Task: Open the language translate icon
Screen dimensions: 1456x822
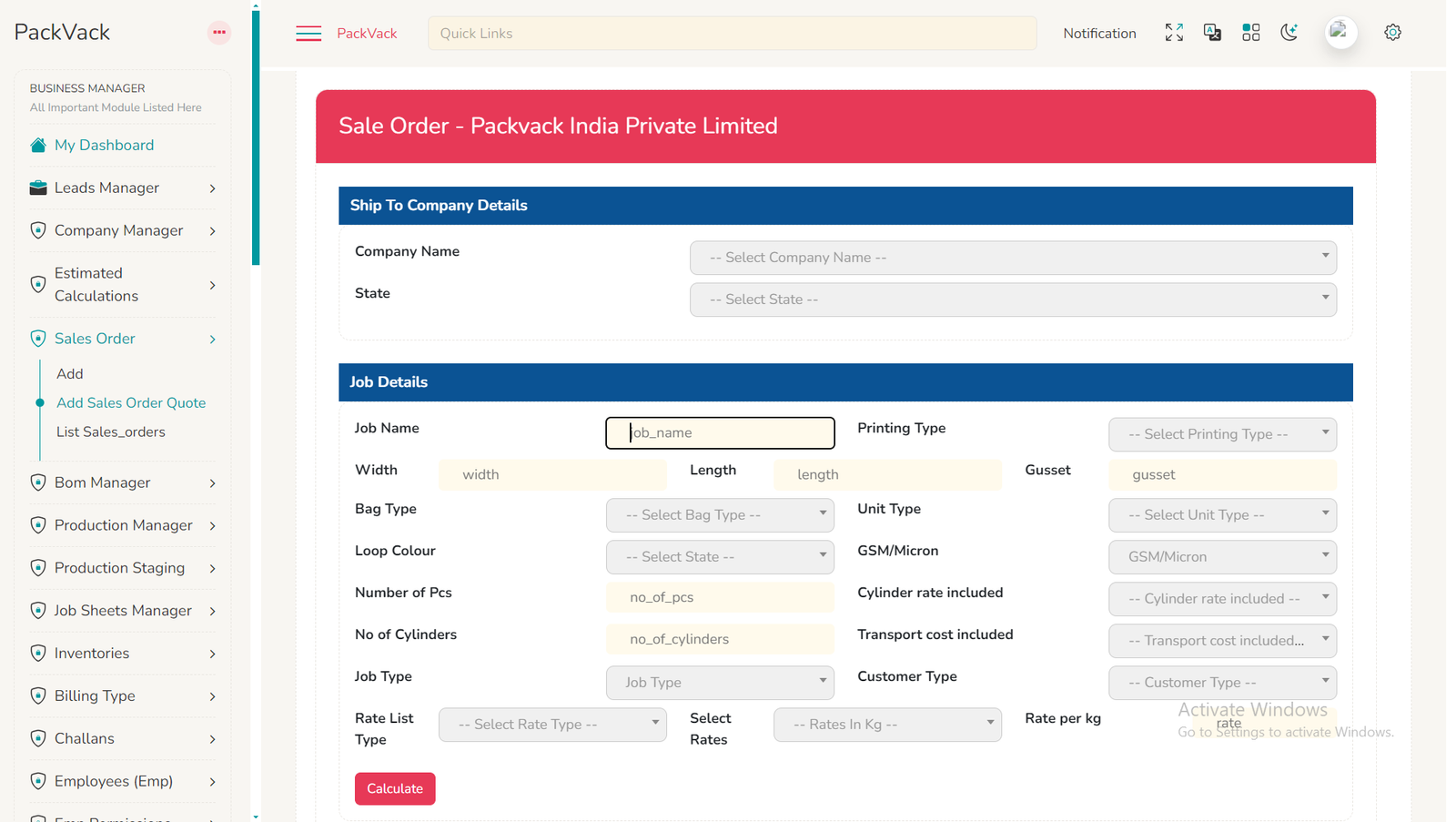Action: 1212,33
